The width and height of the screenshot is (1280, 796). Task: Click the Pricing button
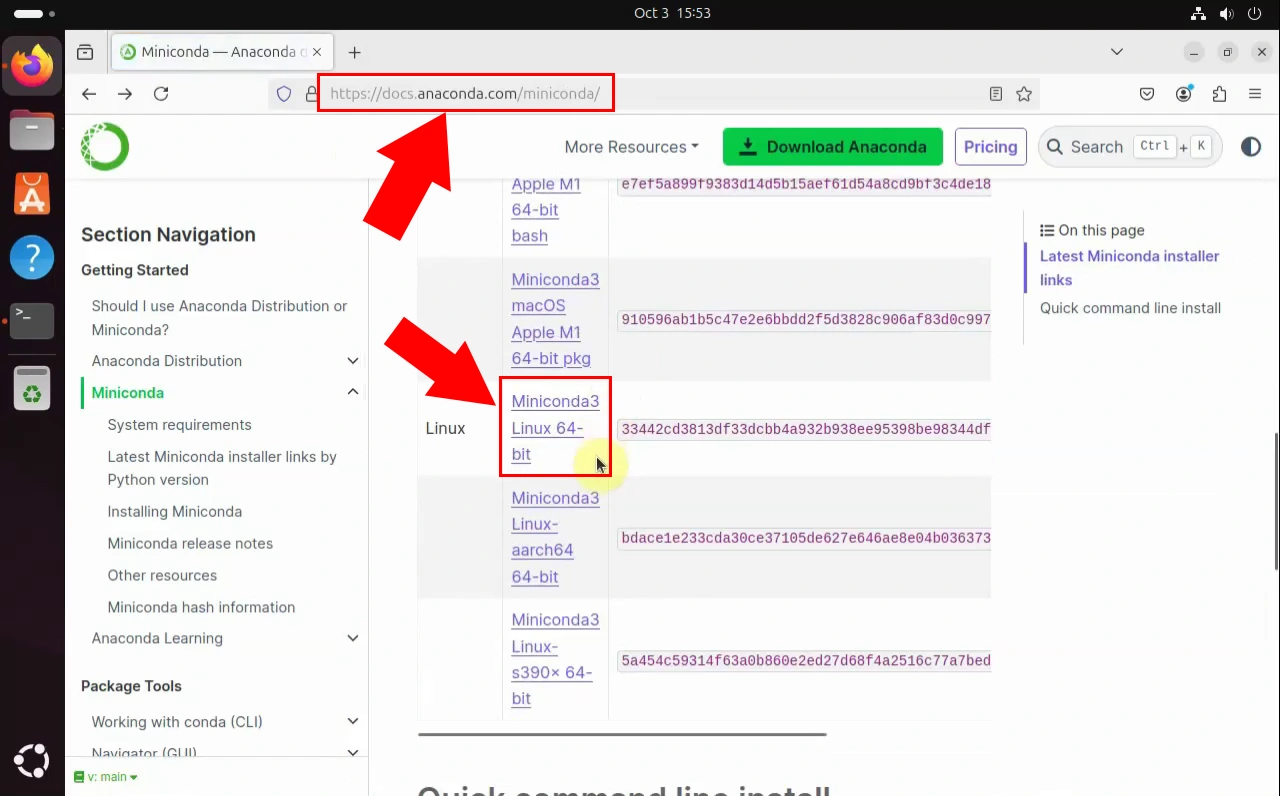[x=991, y=147]
